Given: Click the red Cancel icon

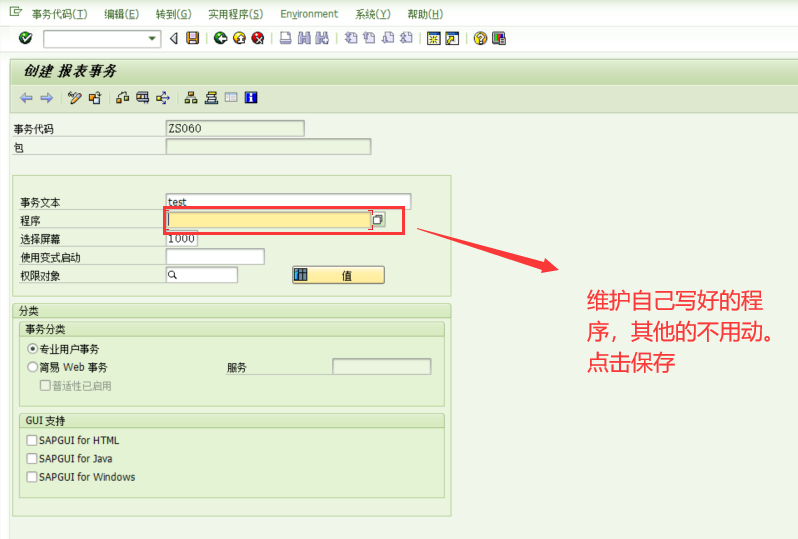Looking at the screenshot, I should pos(258,38).
